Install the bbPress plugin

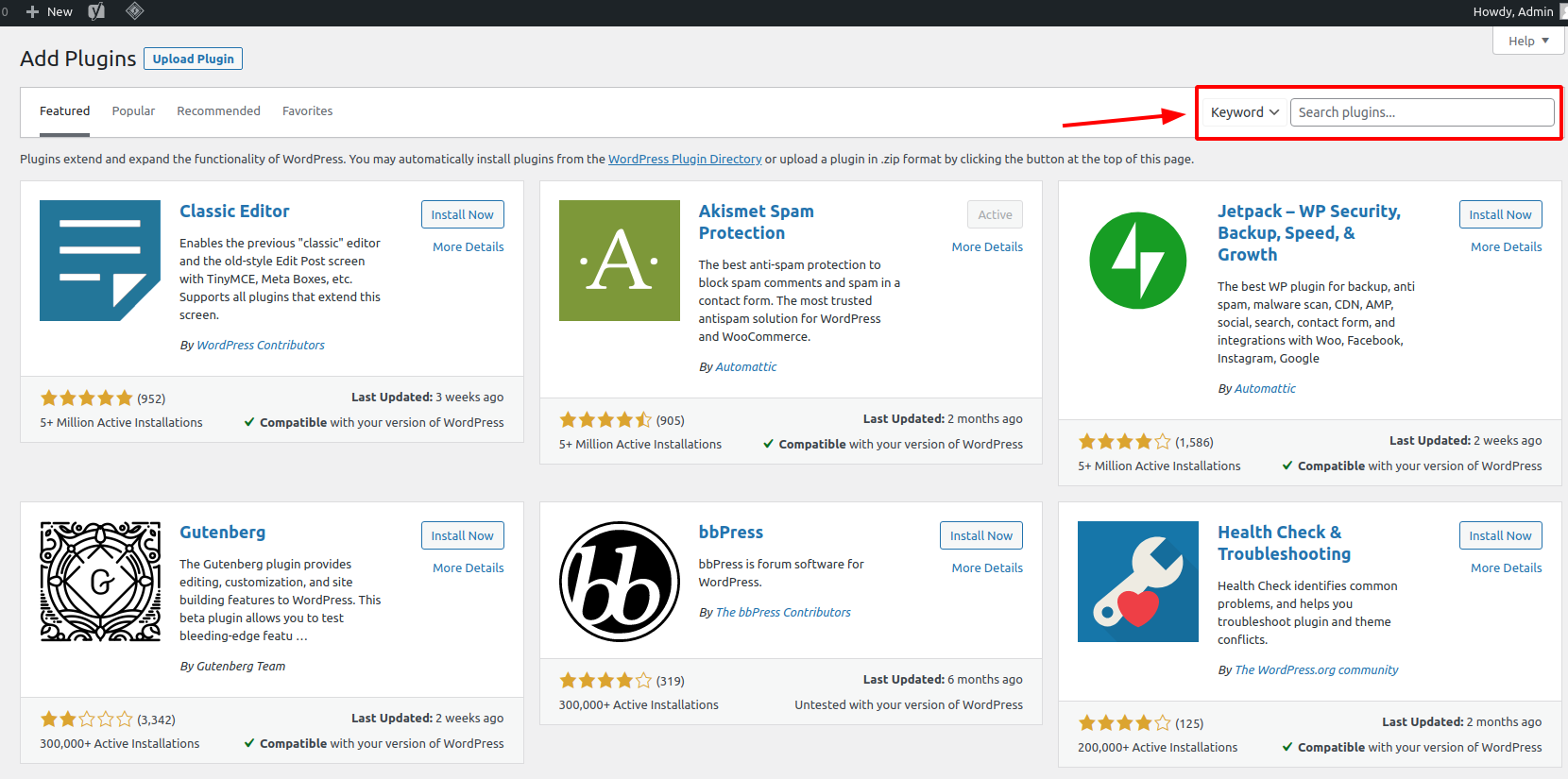pyautogui.click(x=981, y=535)
